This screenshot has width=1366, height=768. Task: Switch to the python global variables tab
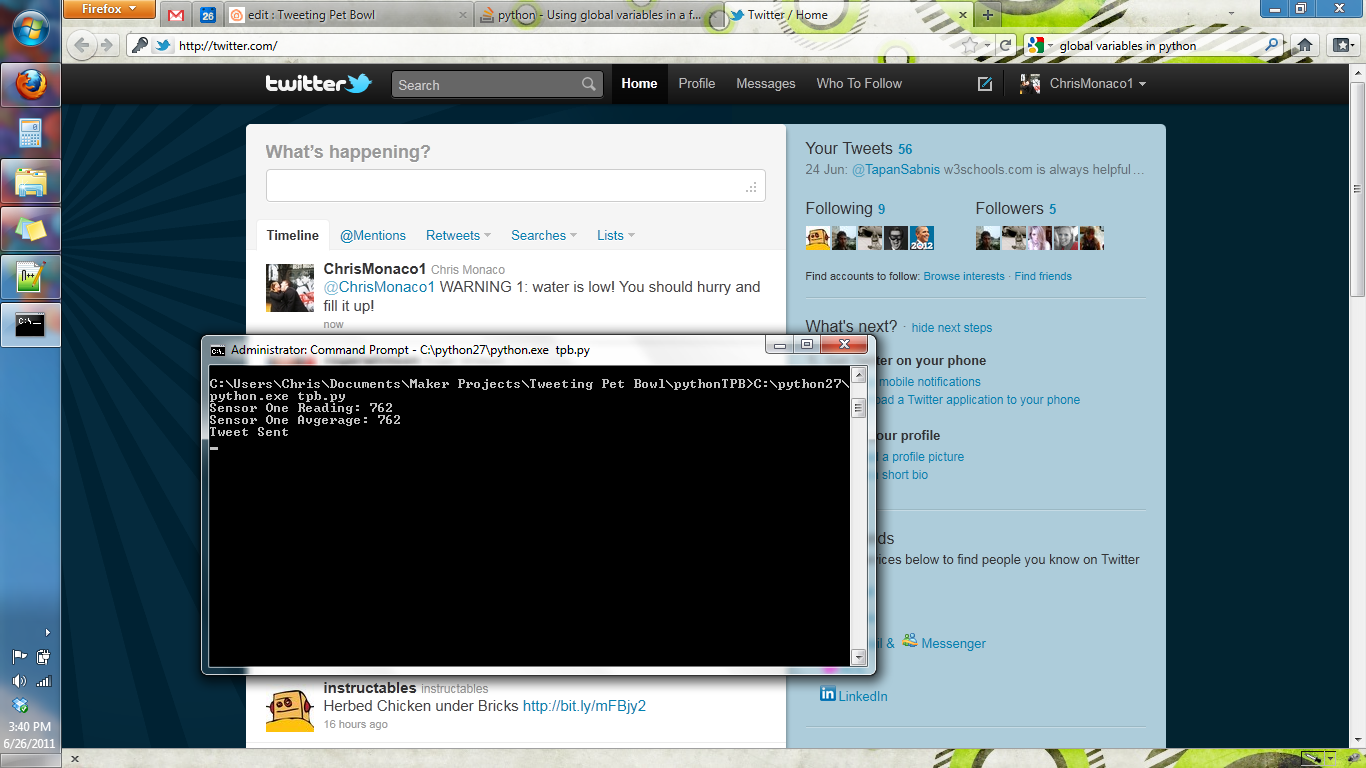click(x=599, y=15)
